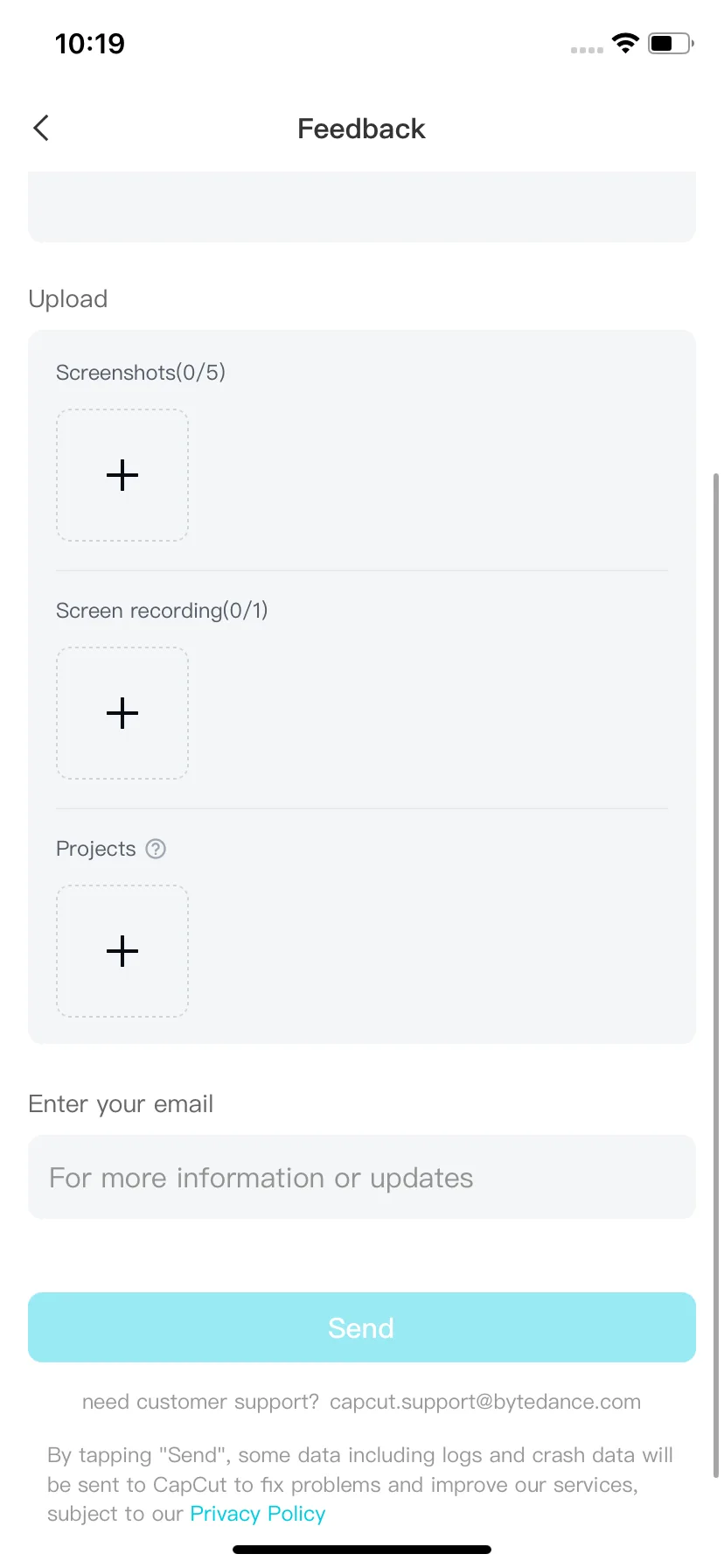
Task: Tap the 10:19 clock in the status bar
Action: (89, 44)
